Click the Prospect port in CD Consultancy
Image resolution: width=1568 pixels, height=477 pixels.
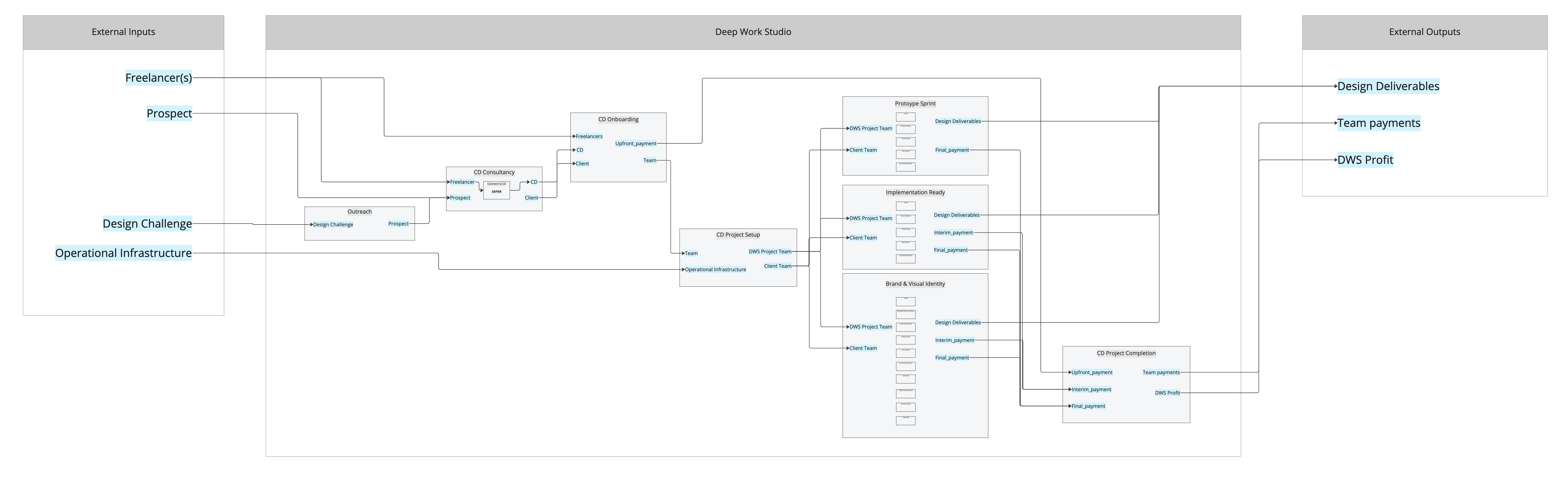460,198
